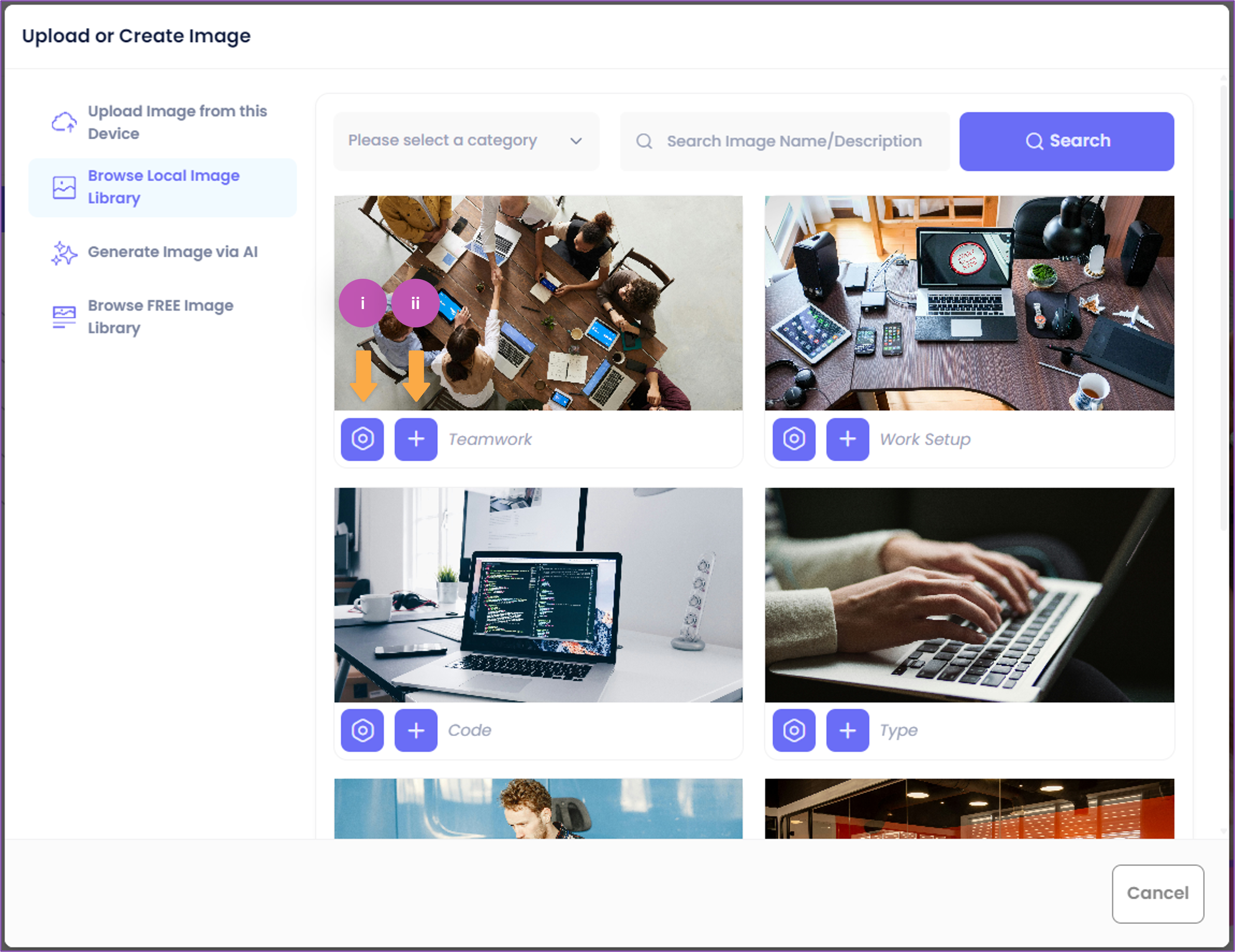Add the Code image with plus button
The width and height of the screenshot is (1235, 952).
pos(416,730)
